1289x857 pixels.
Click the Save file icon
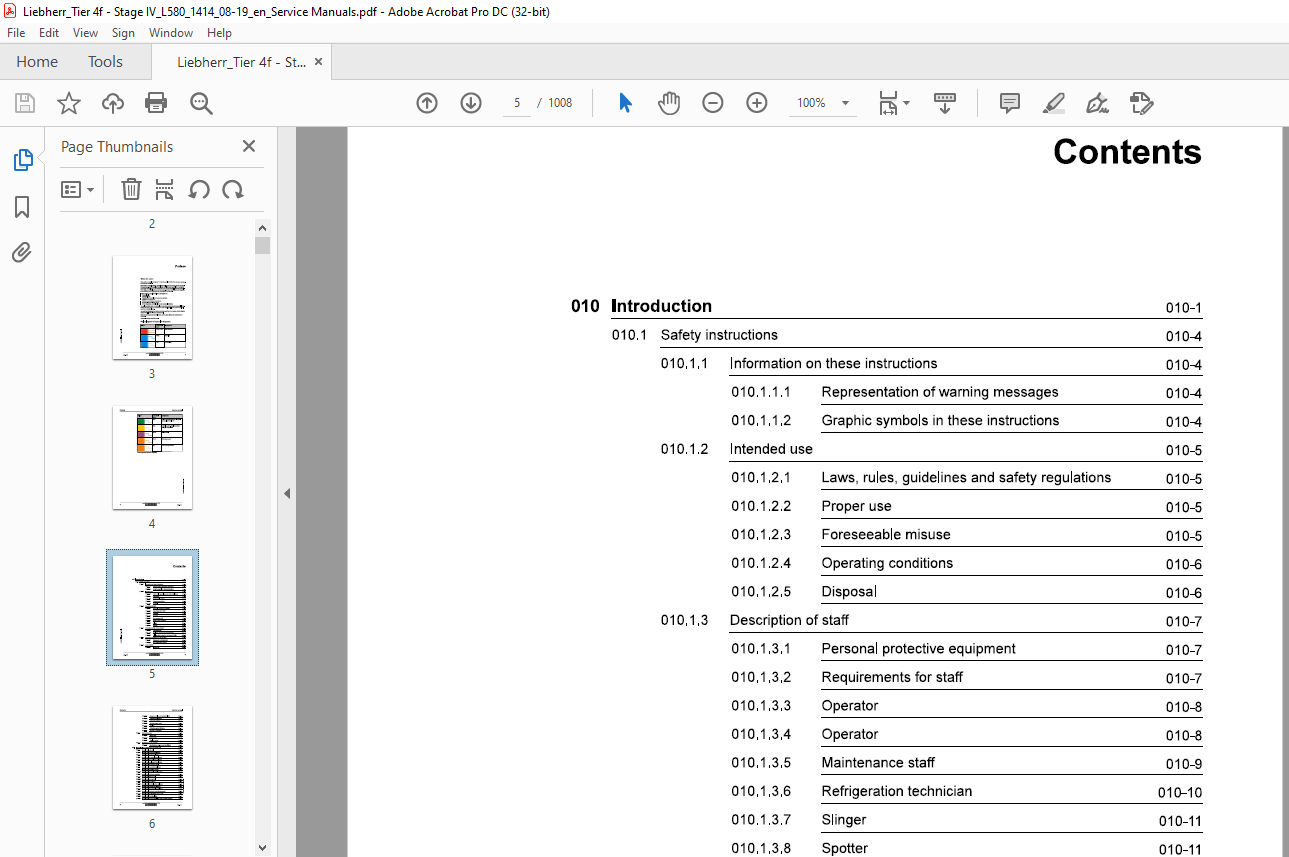point(25,103)
